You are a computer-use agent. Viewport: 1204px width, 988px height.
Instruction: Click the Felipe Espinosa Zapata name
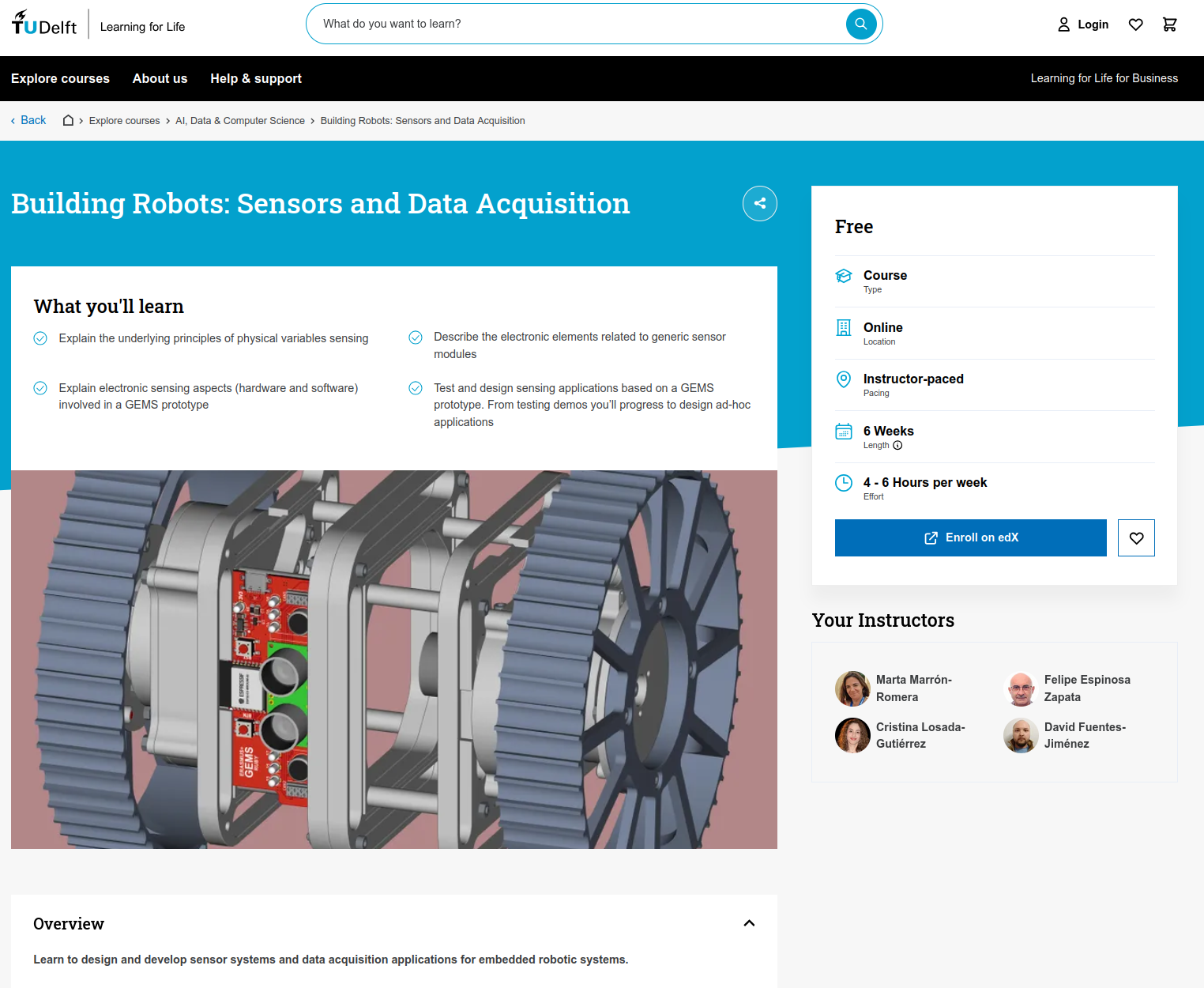[x=1087, y=688]
